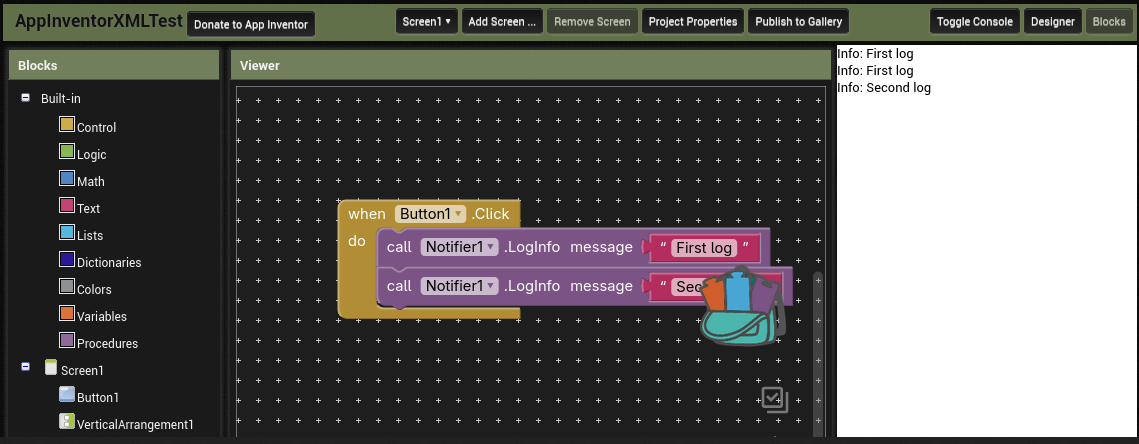The image size is (1139, 444).
Task: Click Donate to App Inventor button
Action: pyautogui.click(x=251, y=24)
